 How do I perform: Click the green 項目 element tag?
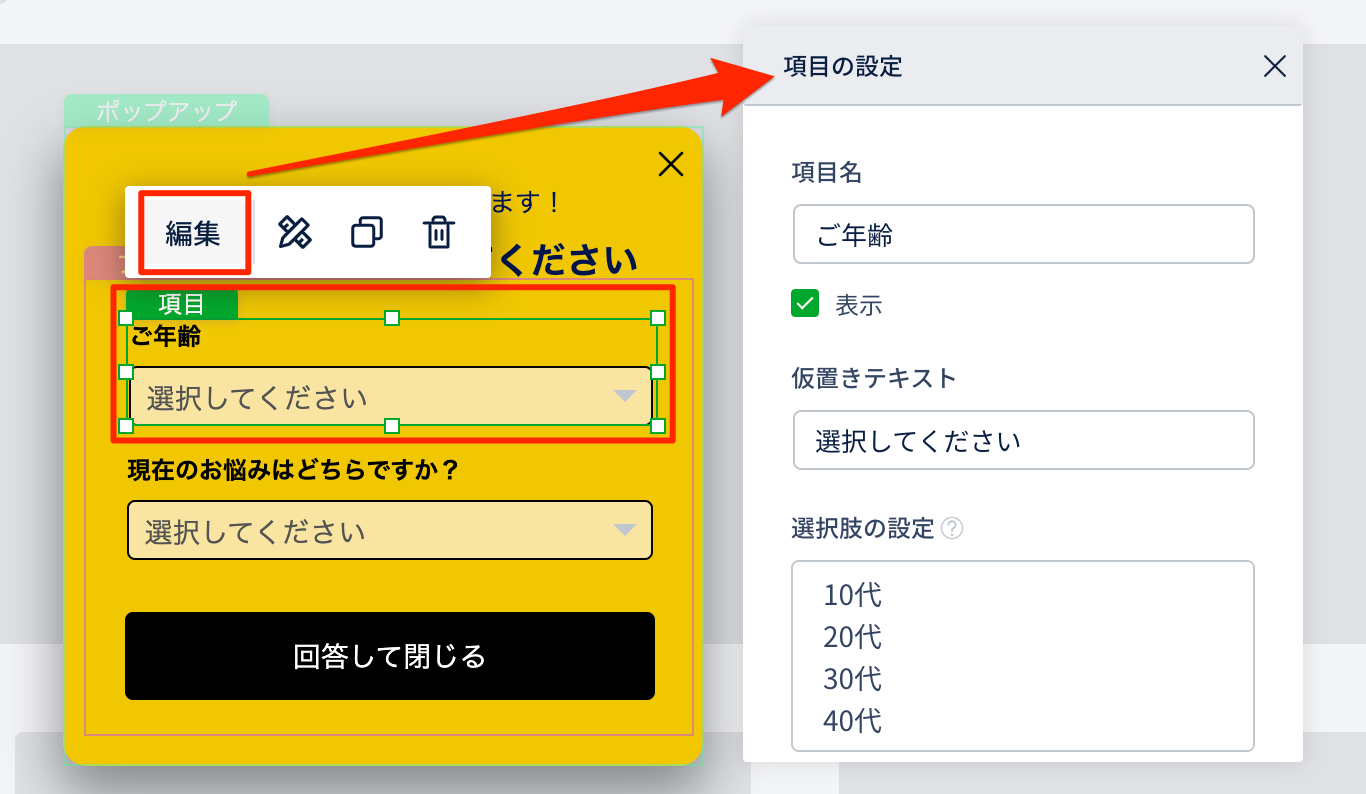click(181, 304)
